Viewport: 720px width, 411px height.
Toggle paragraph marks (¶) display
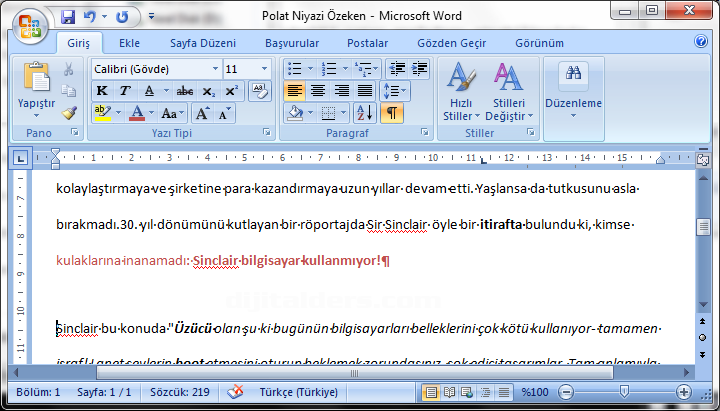click(392, 113)
